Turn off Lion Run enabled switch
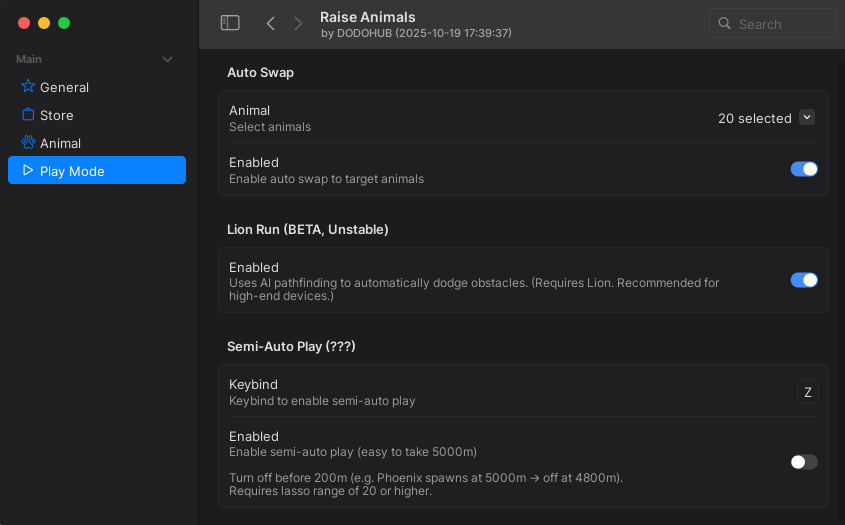 804,280
